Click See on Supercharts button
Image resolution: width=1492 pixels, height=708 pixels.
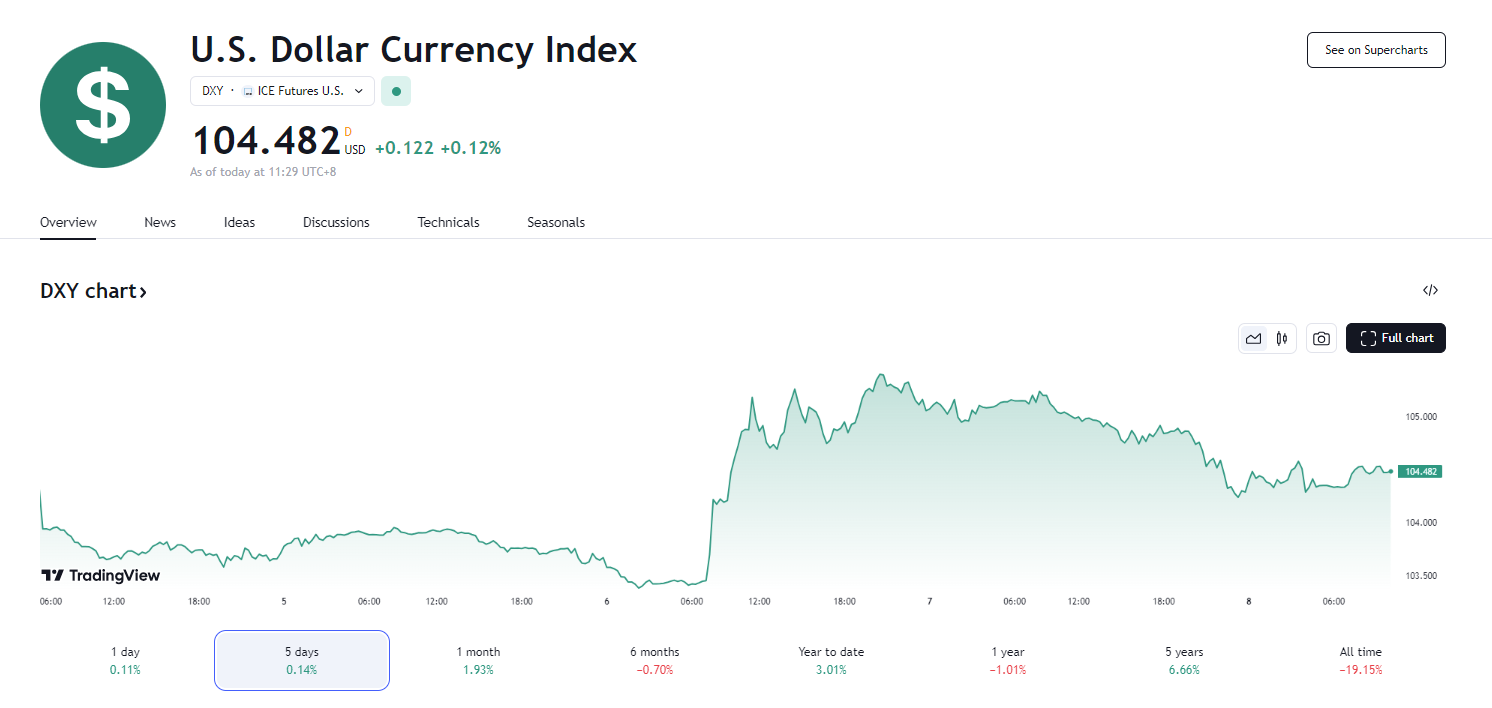(x=1376, y=50)
